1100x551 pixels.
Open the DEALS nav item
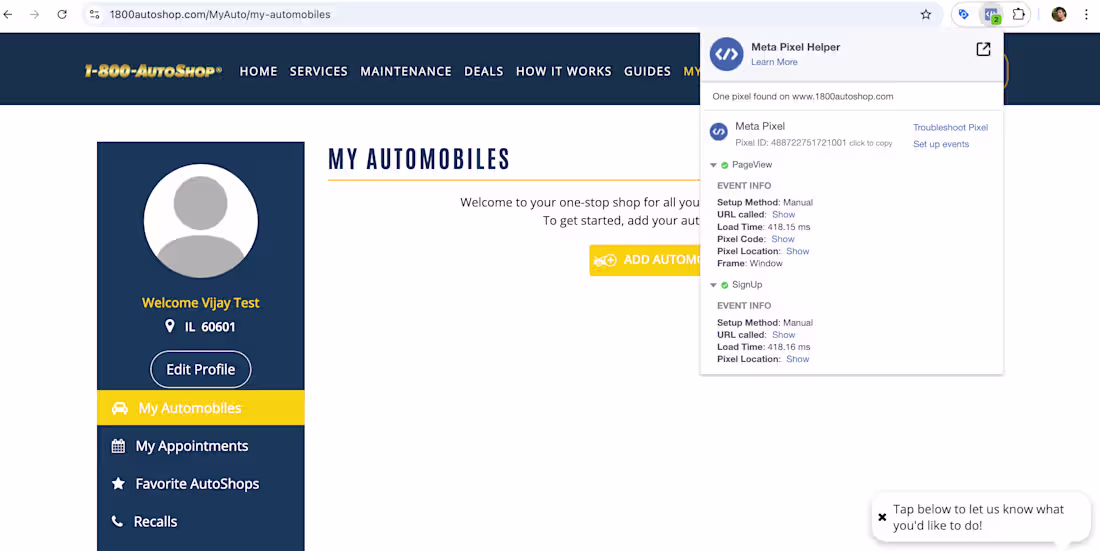483,71
